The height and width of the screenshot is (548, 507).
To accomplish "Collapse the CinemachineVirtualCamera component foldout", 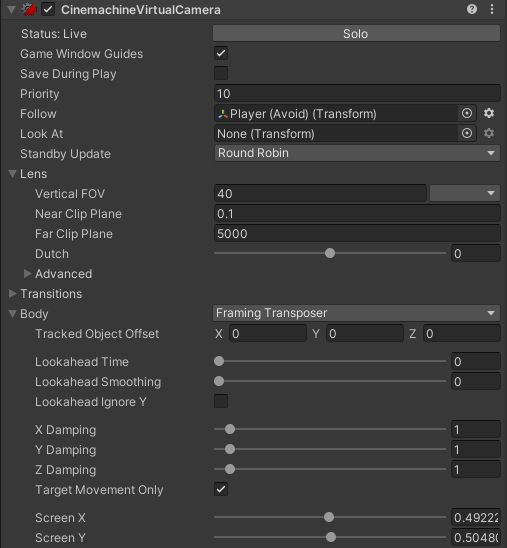I will tap(12, 9).
